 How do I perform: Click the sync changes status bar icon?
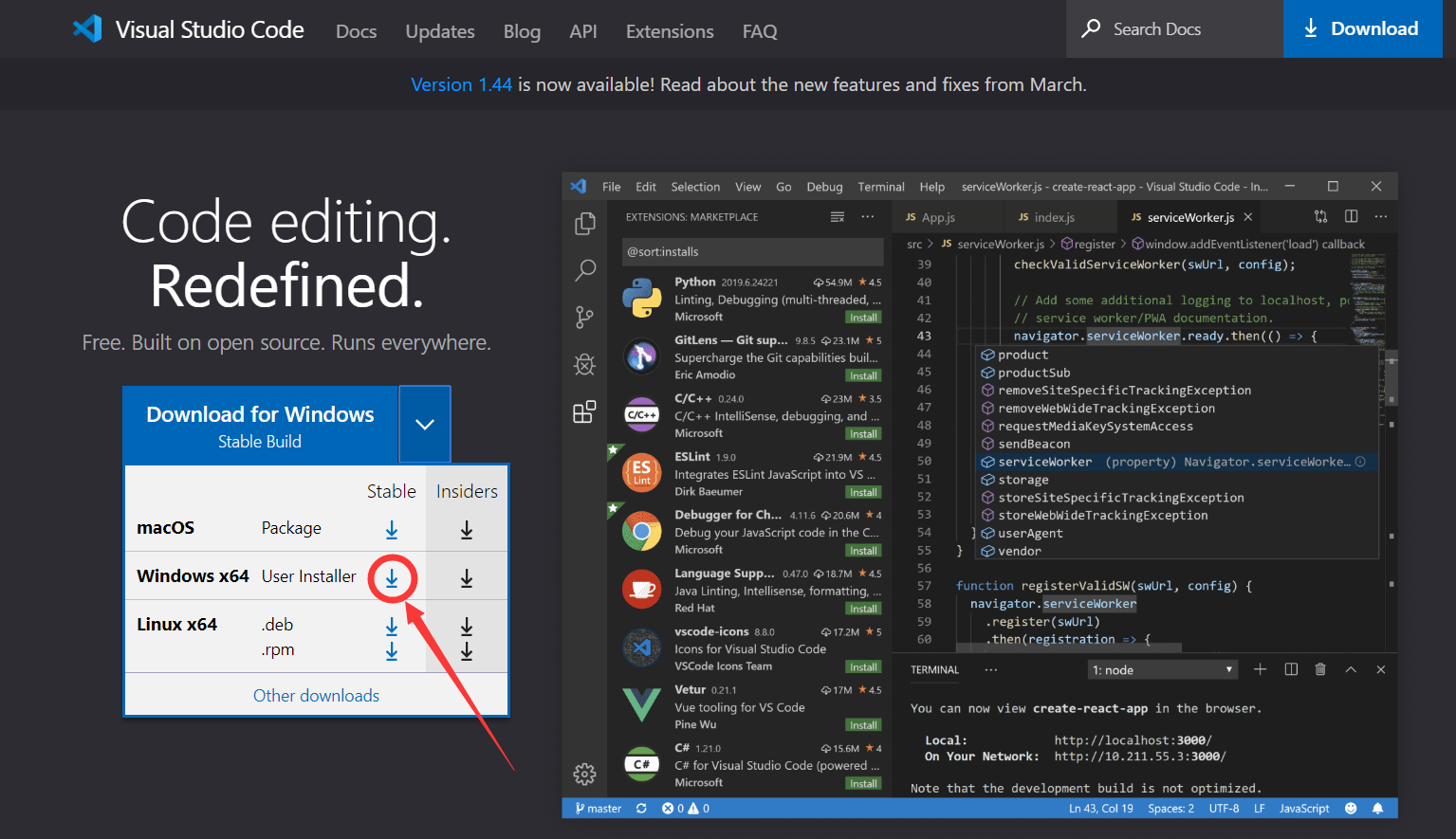click(641, 809)
